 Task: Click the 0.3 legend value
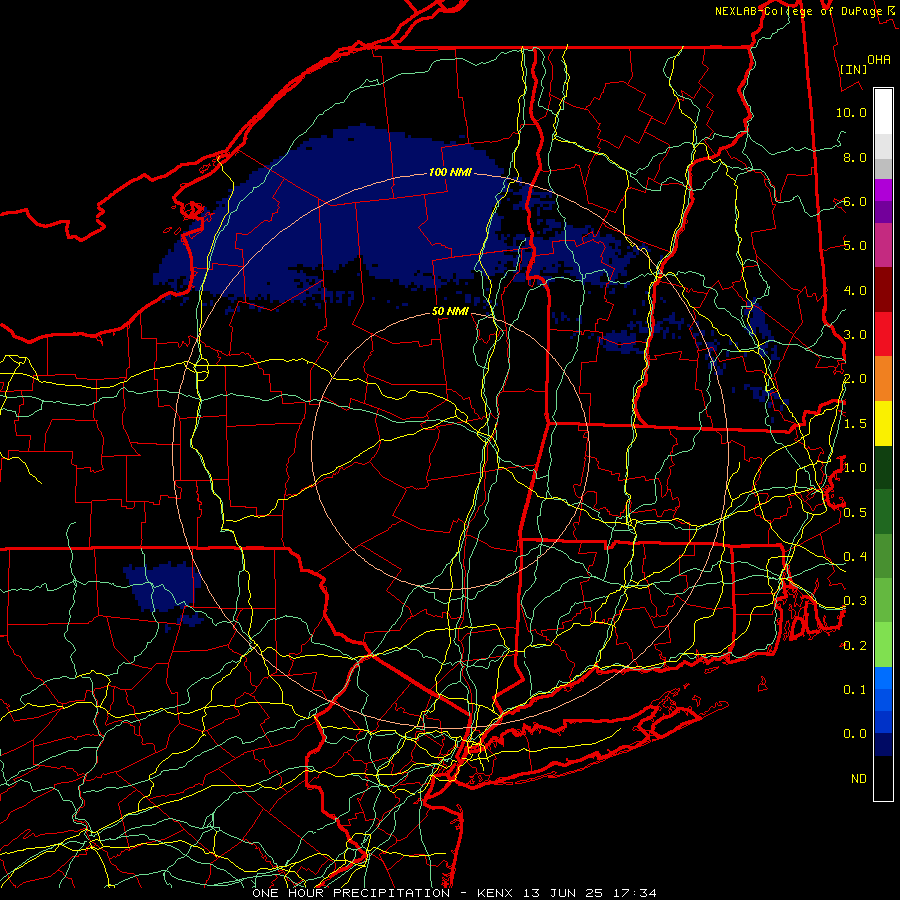[854, 601]
